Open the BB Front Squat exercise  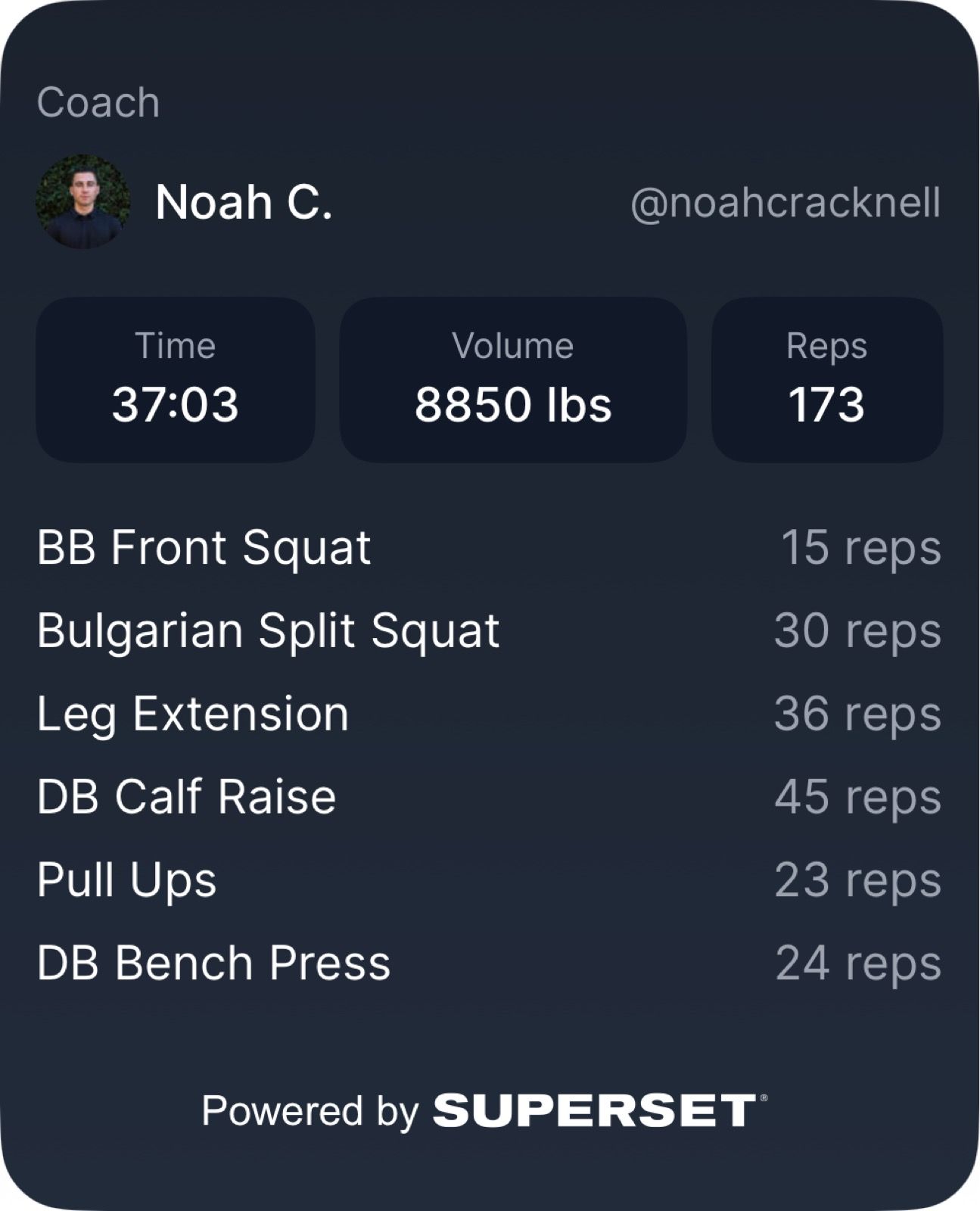tap(204, 547)
